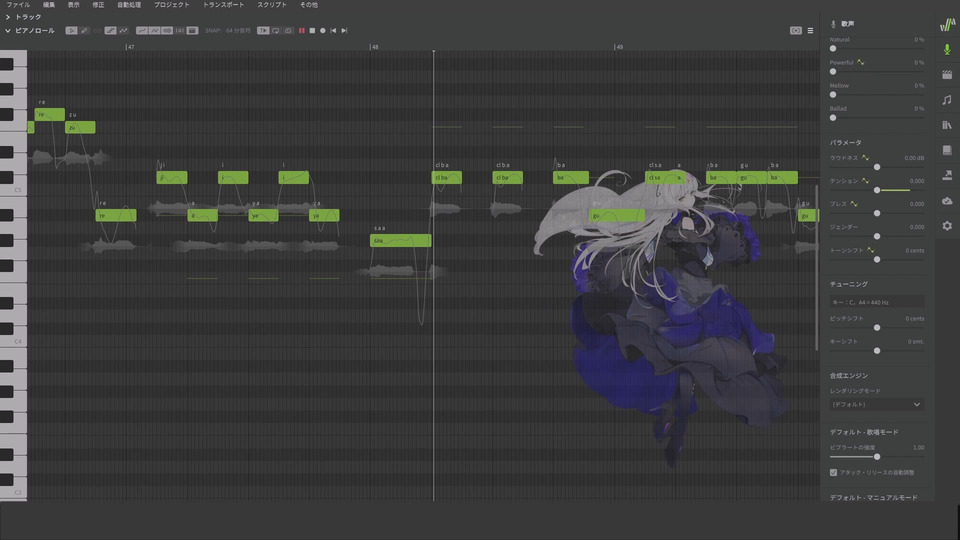
Task: Jump to the end of track
Action: pyautogui.click(x=344, y=31)
